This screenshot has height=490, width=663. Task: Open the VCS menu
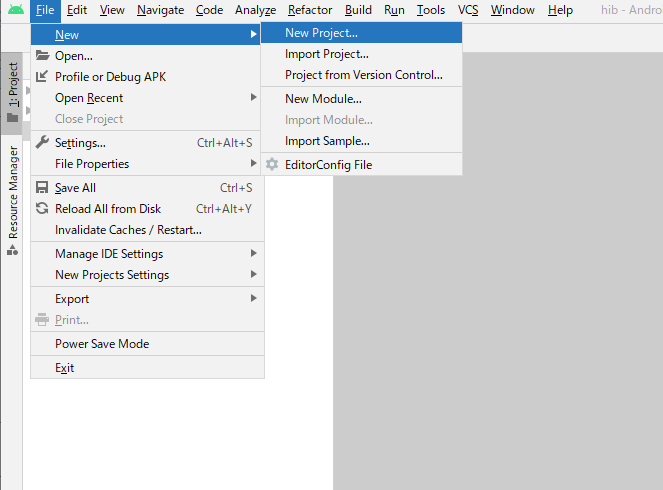point(468,10)
